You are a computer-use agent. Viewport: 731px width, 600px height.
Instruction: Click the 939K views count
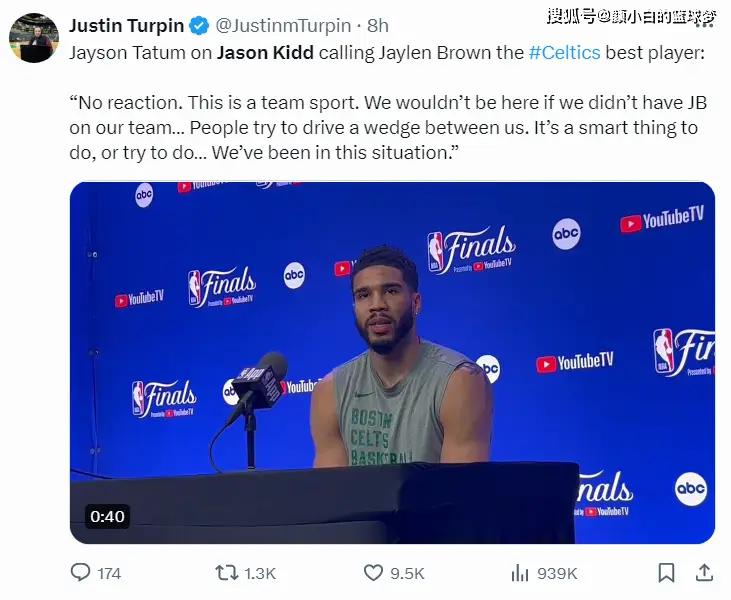(557, 573)
